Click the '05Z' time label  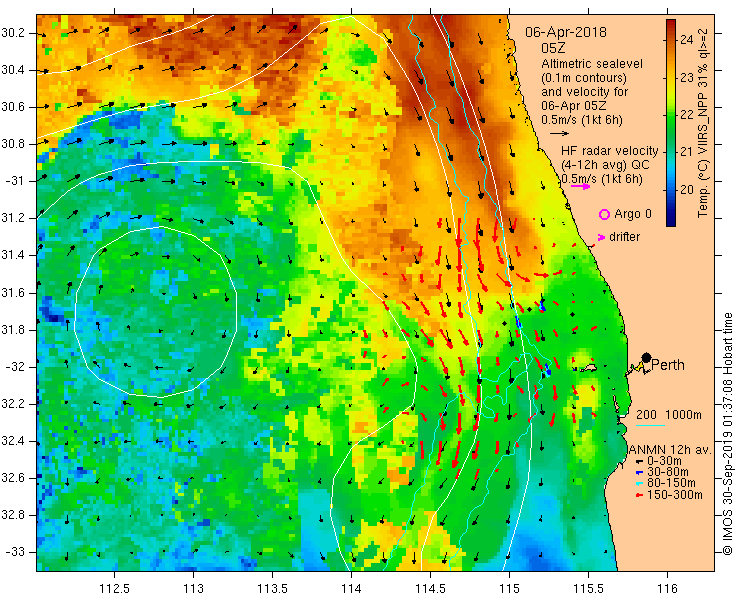(553, 48)
